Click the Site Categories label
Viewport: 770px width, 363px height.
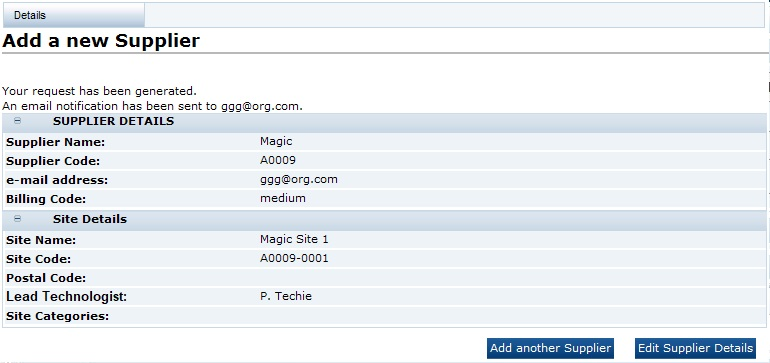(x=57, y=316)
